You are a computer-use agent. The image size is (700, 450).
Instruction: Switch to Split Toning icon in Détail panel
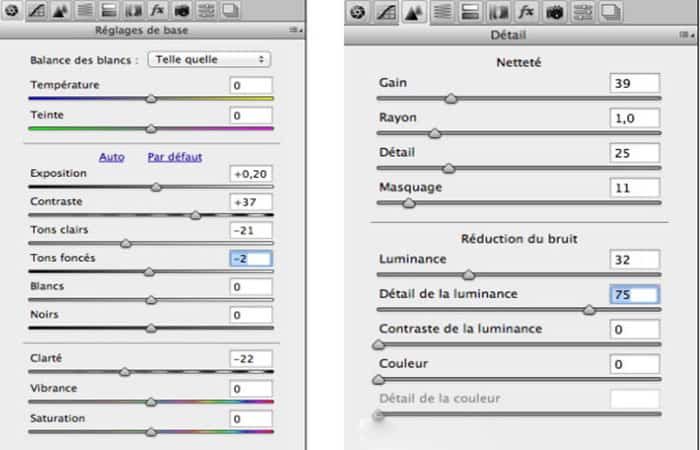(x=470, y=12)
